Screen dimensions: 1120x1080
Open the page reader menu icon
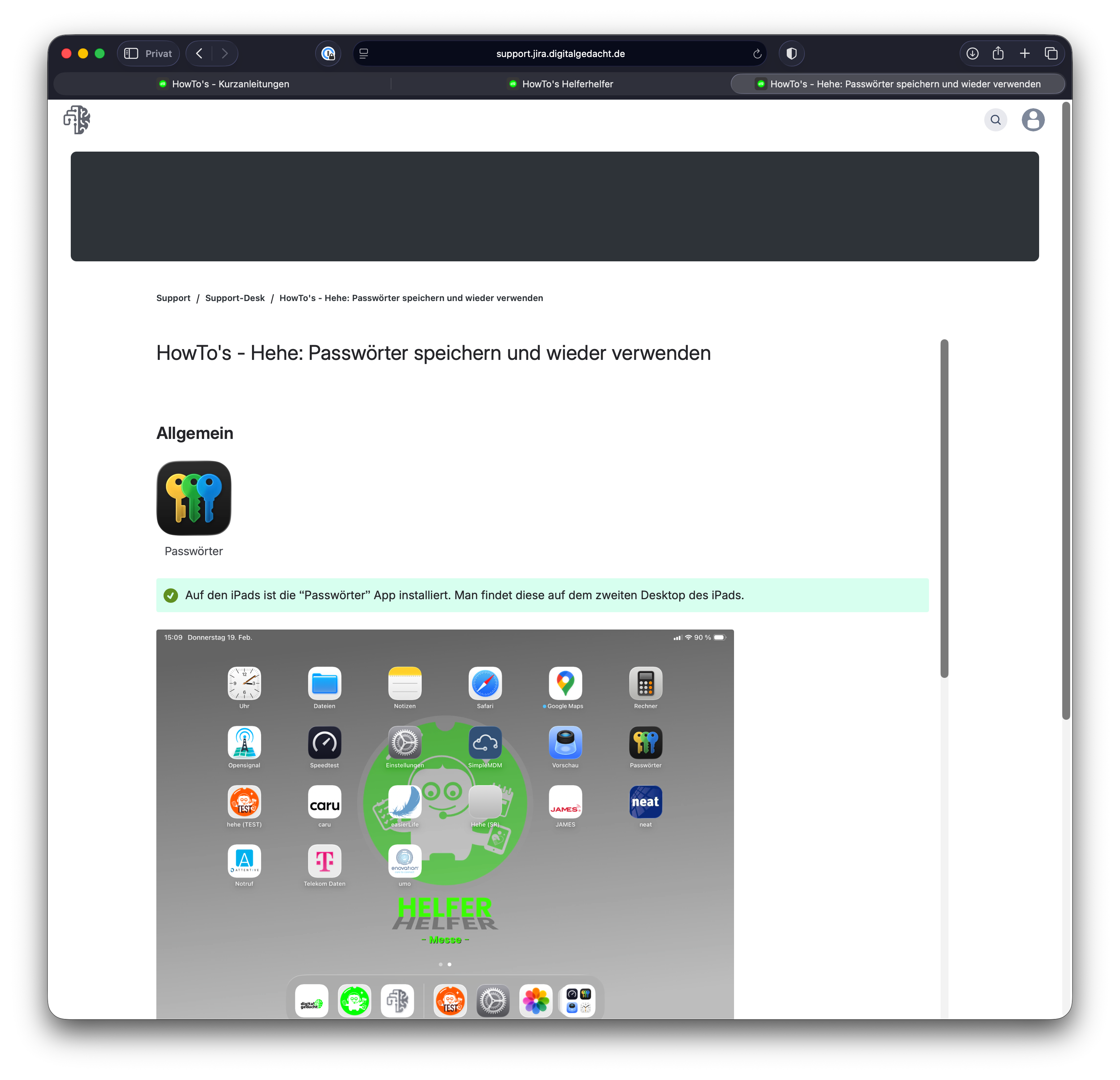pos(364,53)
